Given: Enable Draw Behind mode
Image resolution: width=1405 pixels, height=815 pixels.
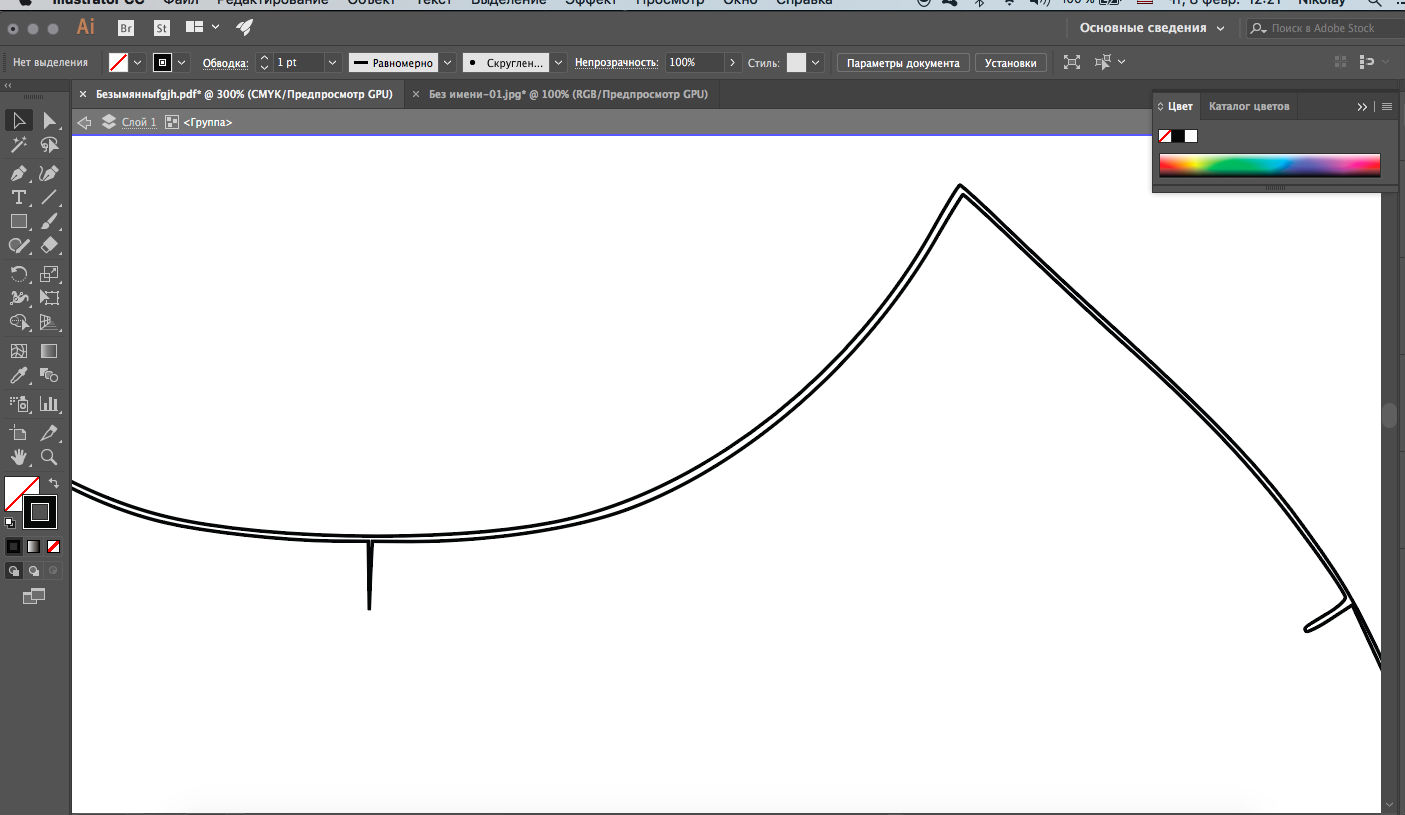Looking at the screenshot, I should pos(34,571).
